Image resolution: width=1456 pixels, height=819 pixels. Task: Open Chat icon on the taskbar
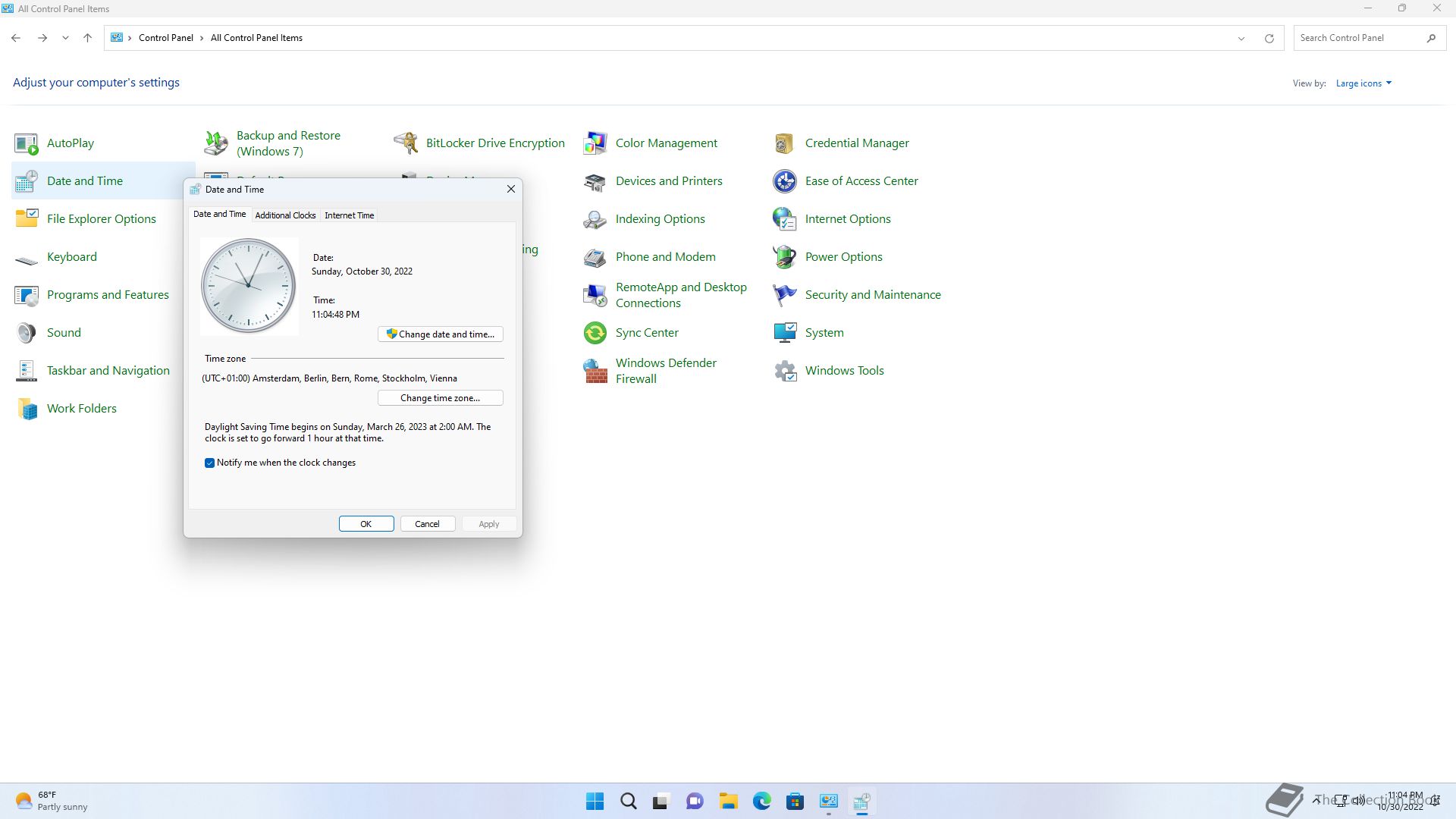click(x=695, y=801)
